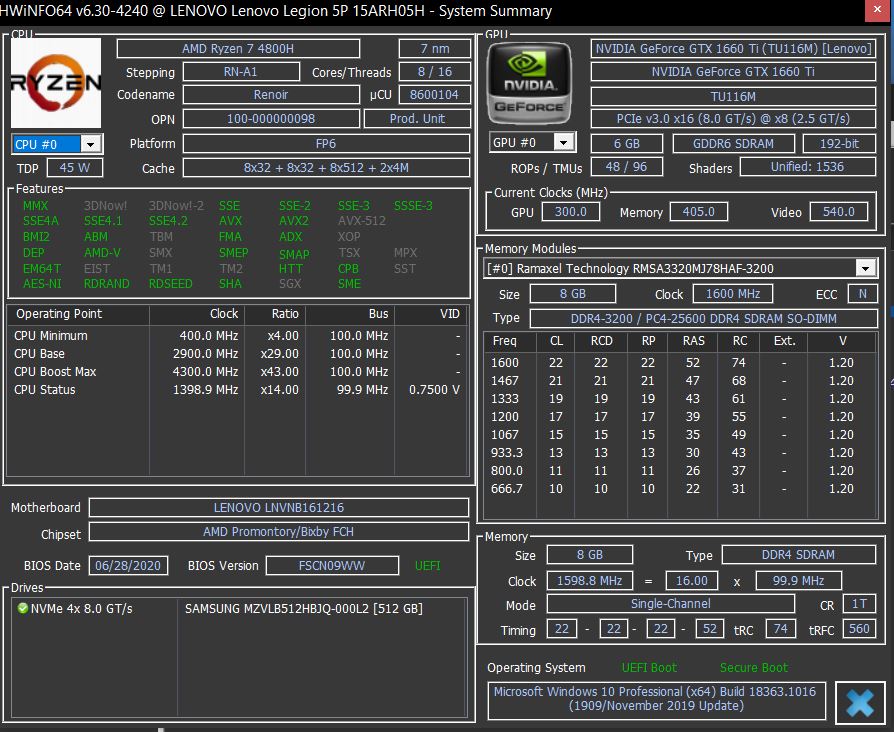
Task: Click the AMD Ryzen logo image
Action: tap(56, 84)
